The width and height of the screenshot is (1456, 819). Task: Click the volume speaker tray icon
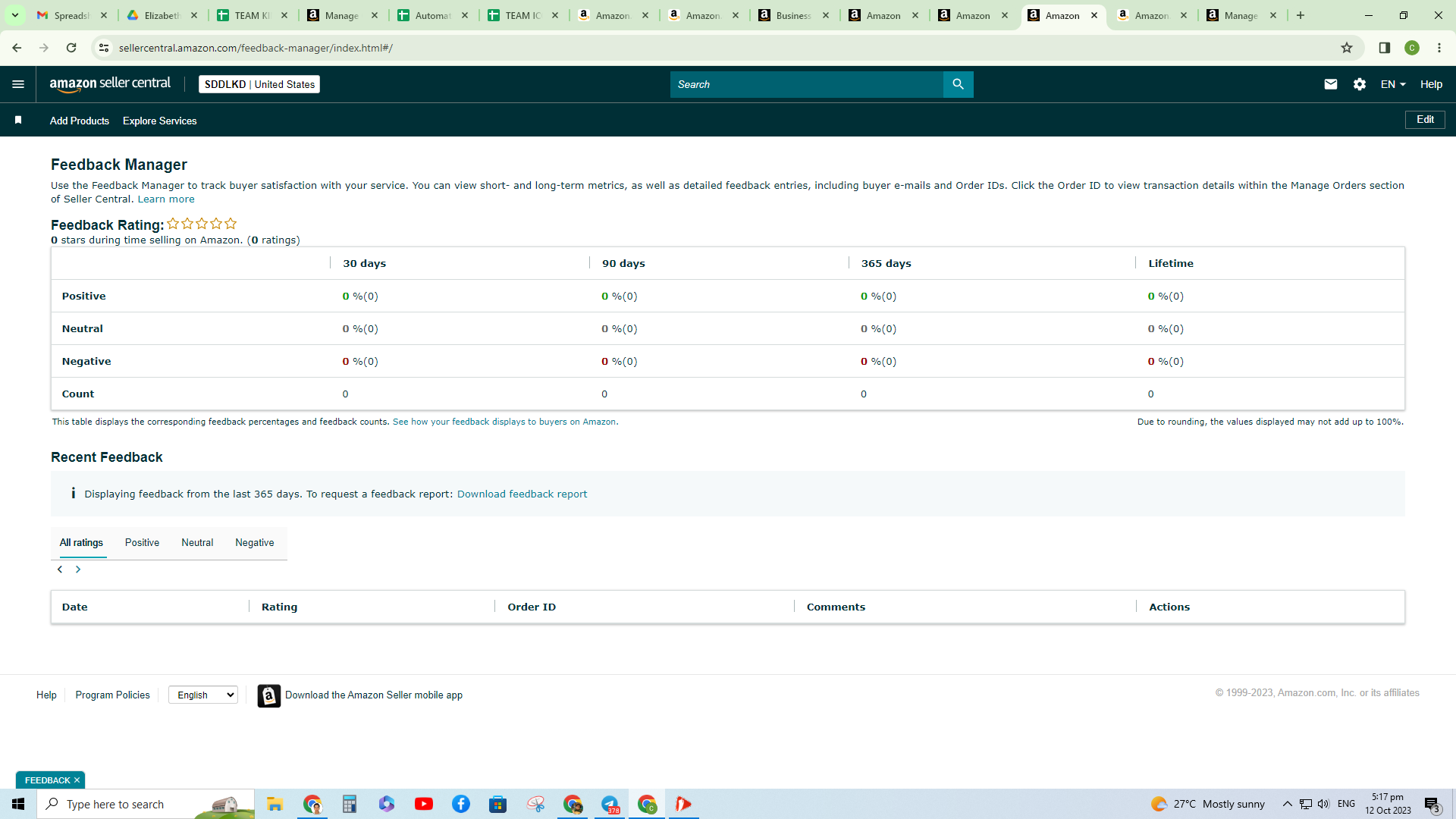coord(1323,804)
